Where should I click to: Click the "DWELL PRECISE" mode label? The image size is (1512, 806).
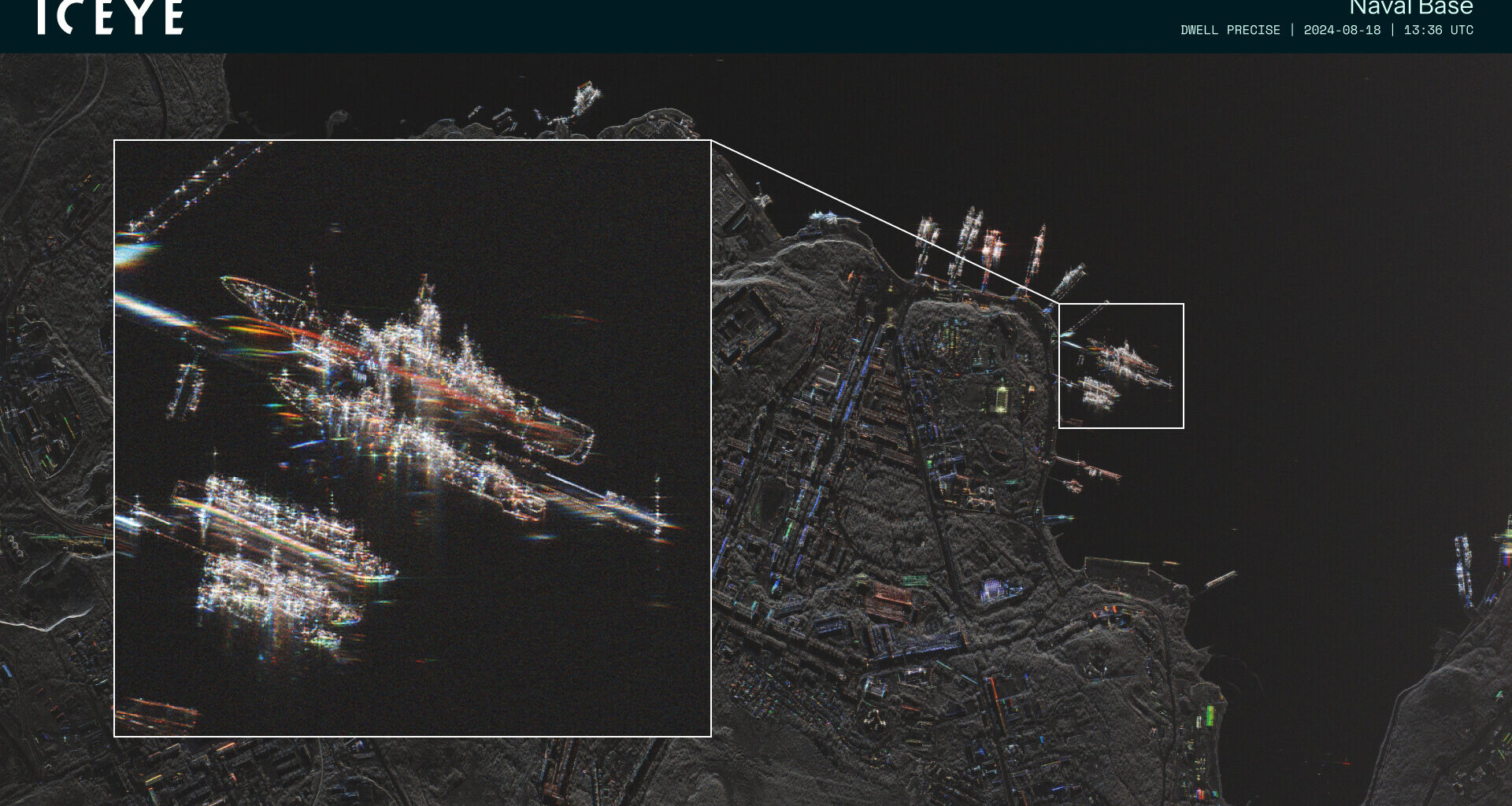(x=1230, y=30)
